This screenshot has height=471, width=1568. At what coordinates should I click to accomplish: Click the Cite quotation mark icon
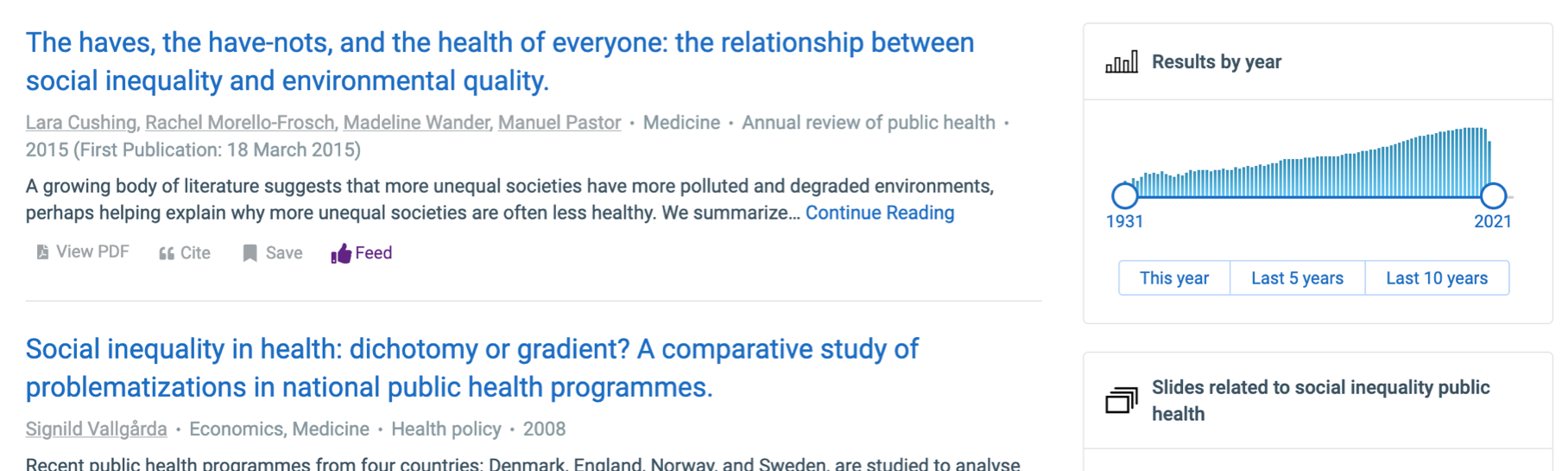click(x=167, y=253)
